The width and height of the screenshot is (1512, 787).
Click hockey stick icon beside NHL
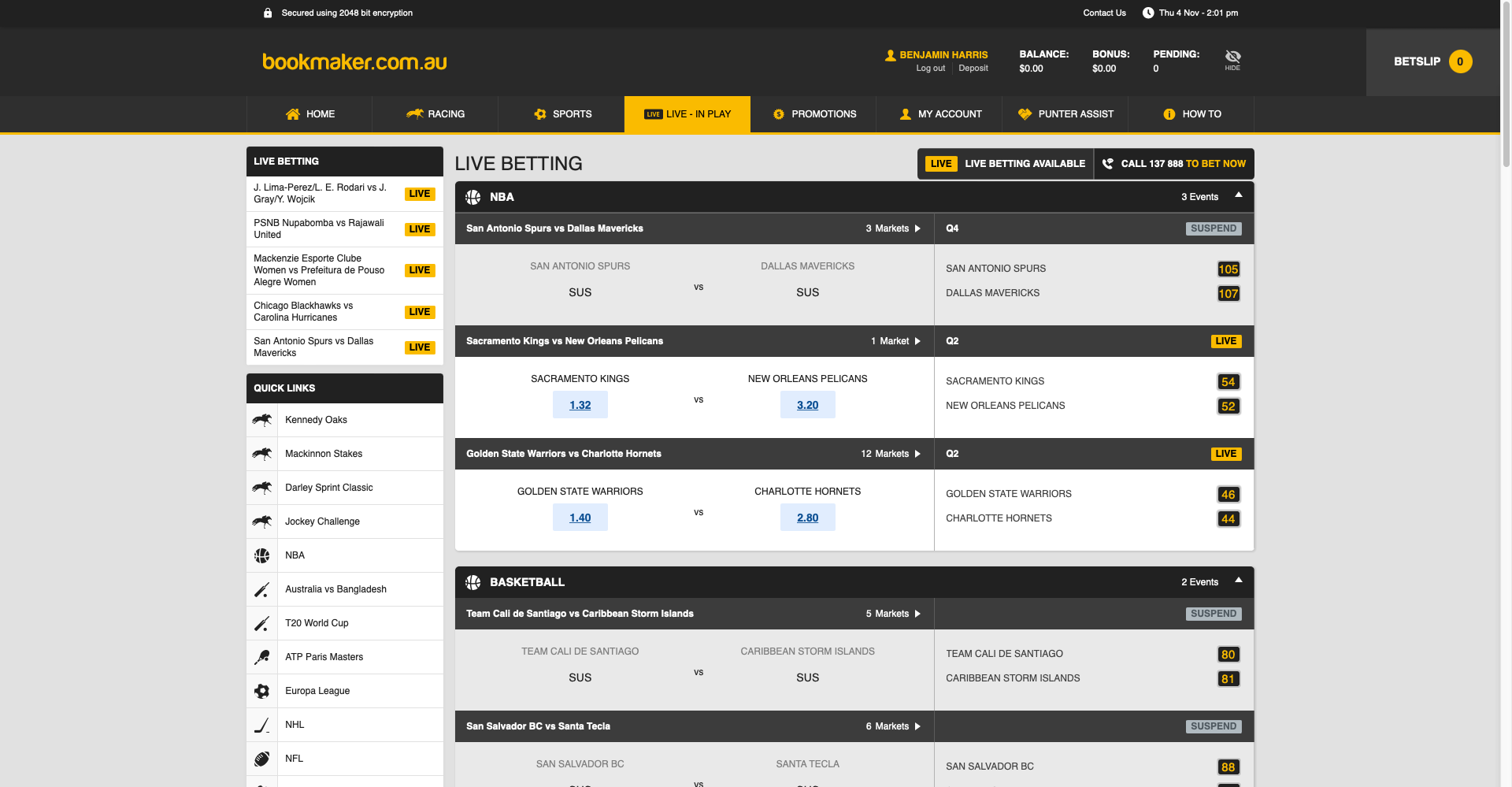[x=262, y=725]
